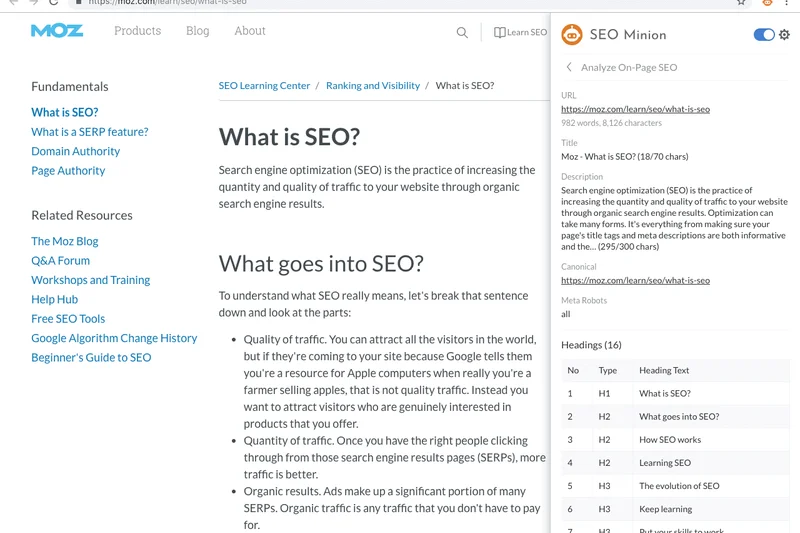Open What is a SERP feature? link
This screenshot has height=533, width=800.
pos(89,132)
